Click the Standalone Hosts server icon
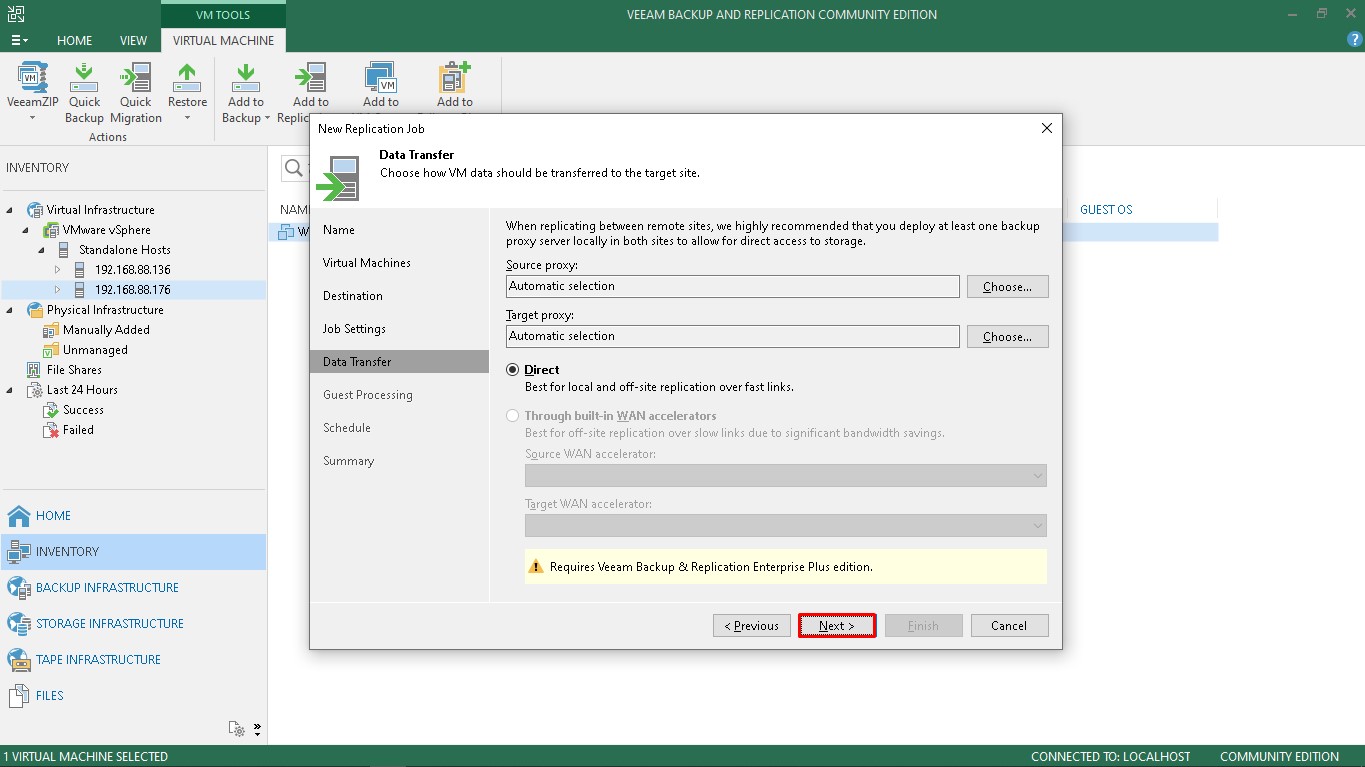This screenshot has height=767, width=1365. coord(64,250)
